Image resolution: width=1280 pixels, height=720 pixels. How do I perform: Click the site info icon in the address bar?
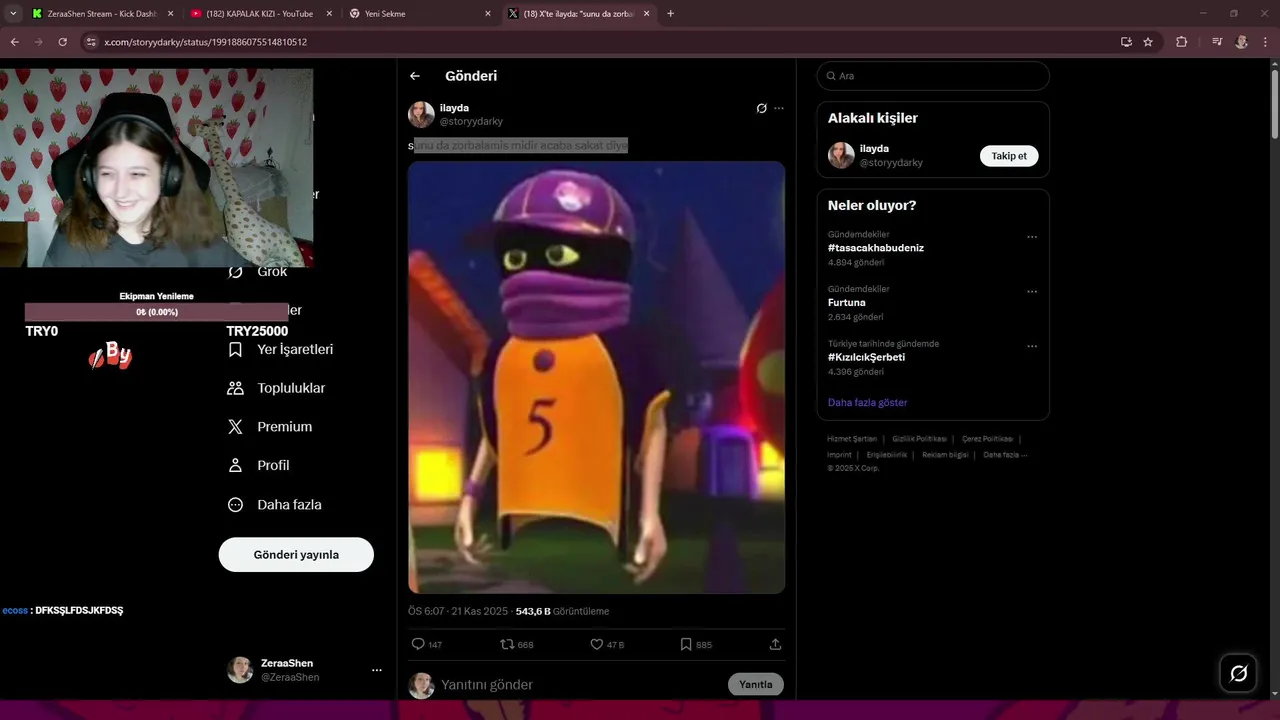point(91,42)
